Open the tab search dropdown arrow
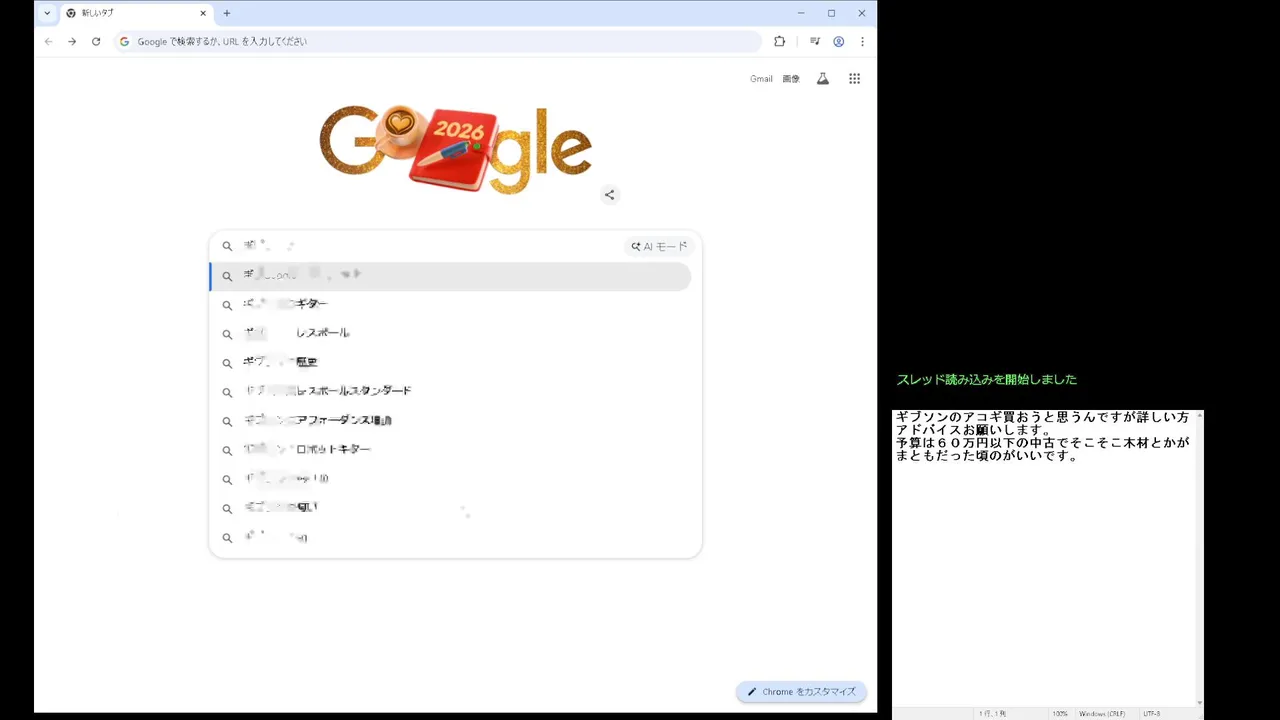1280x720 pixels. click(x=47, y=13)
